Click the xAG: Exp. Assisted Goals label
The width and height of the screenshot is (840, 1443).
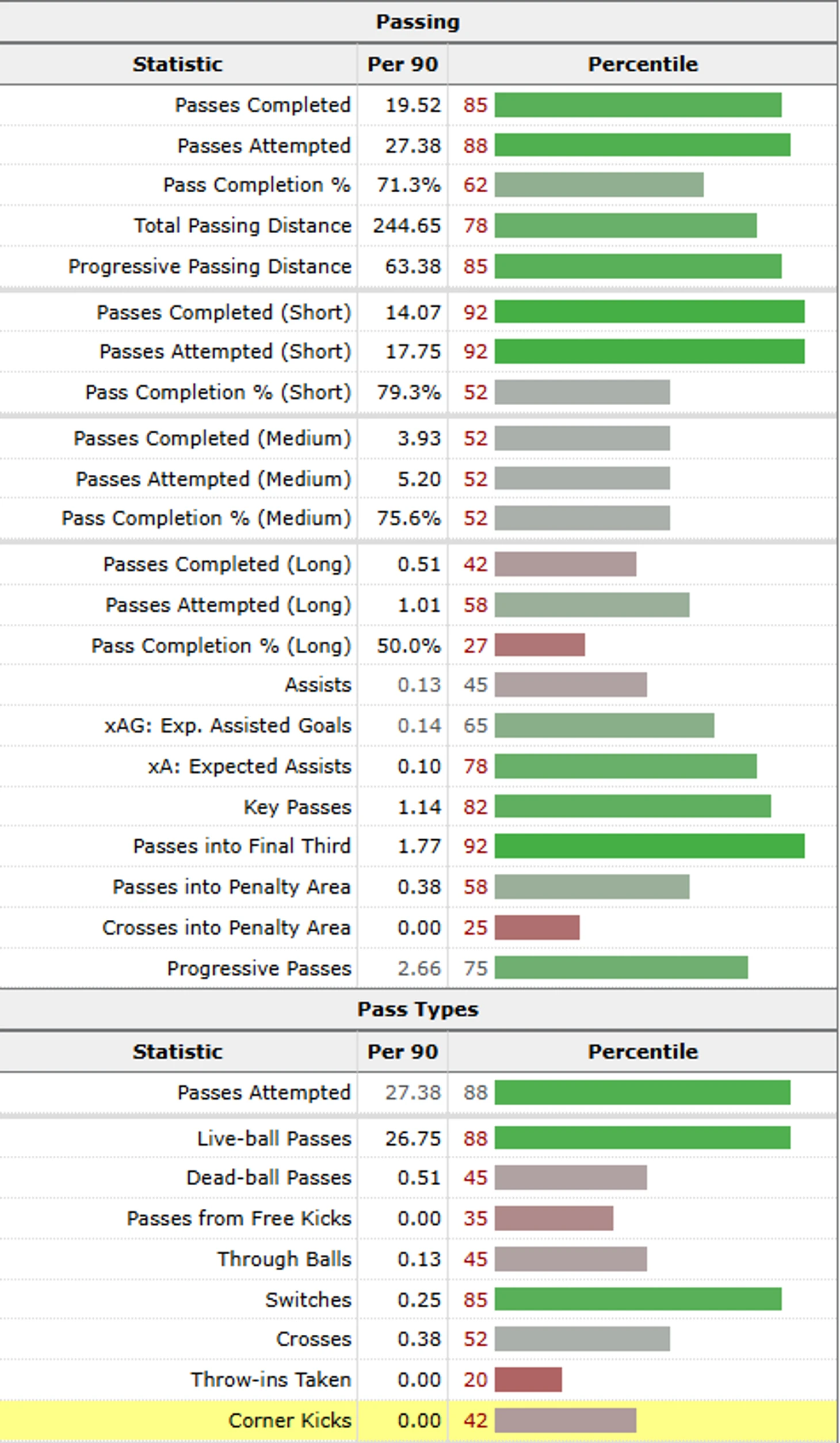[227, 726]
